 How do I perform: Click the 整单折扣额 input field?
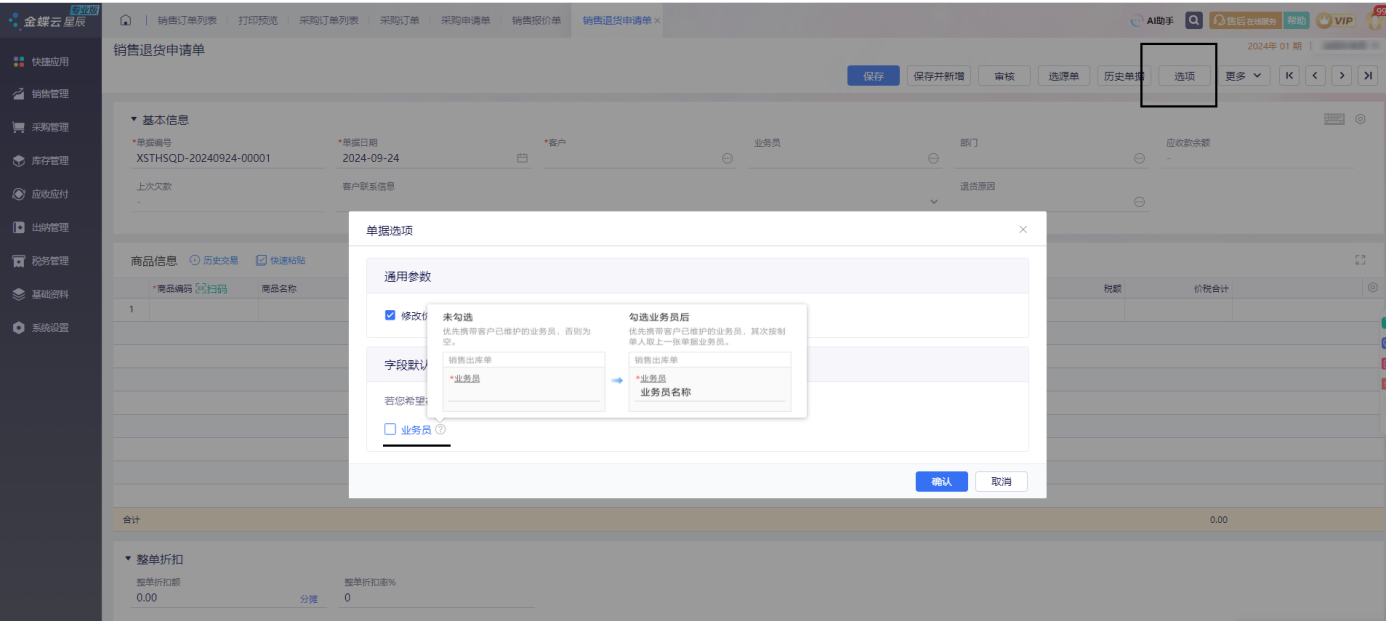[x=214, y=598]
